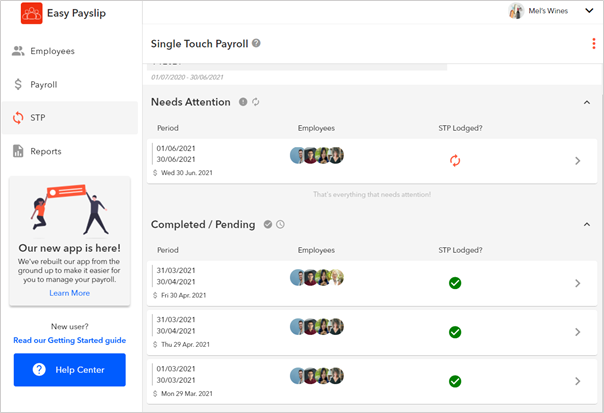
Task: Click the Easy Payslip logo icon
Action: [32, 13]
